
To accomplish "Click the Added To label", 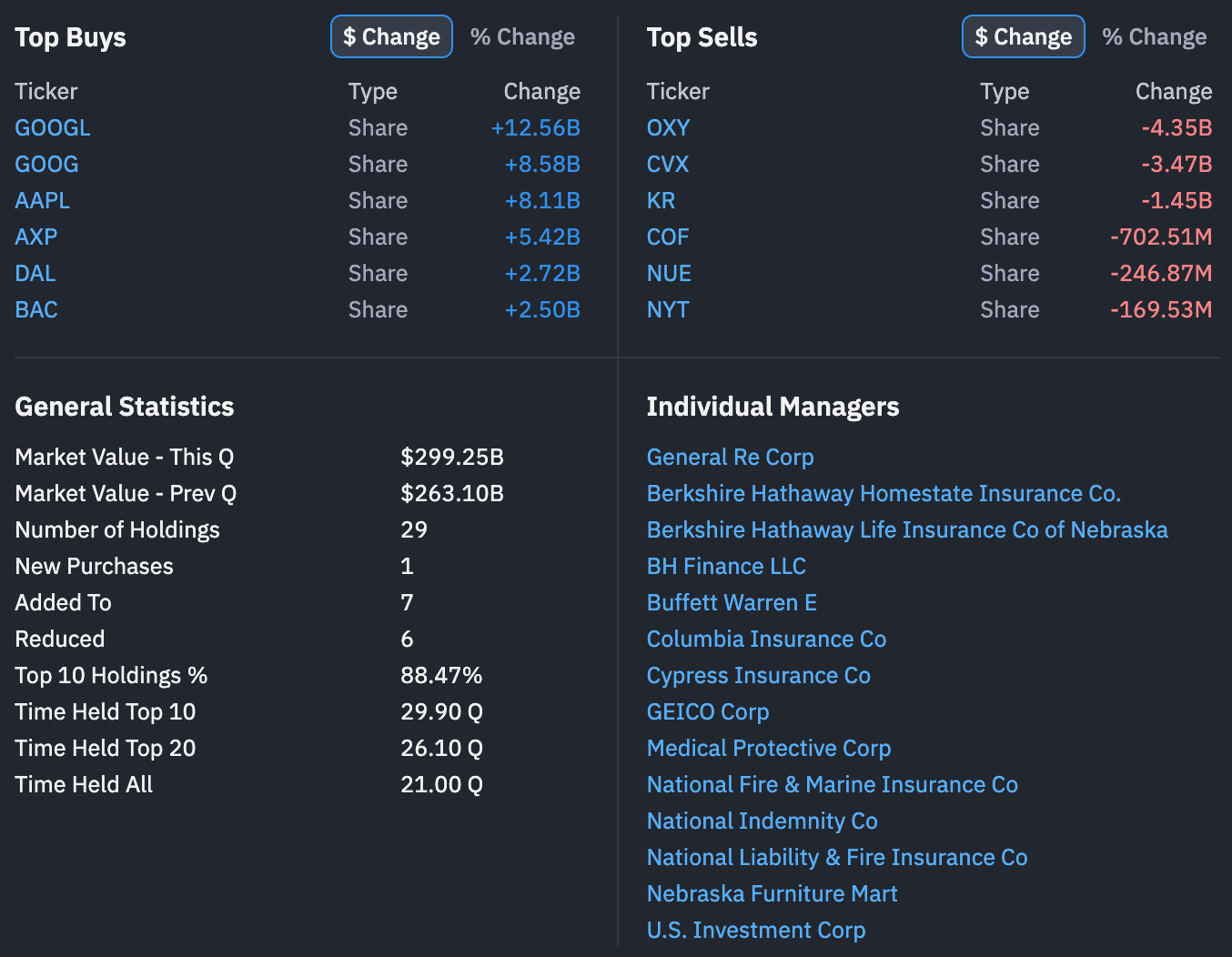I will point(64,602).
